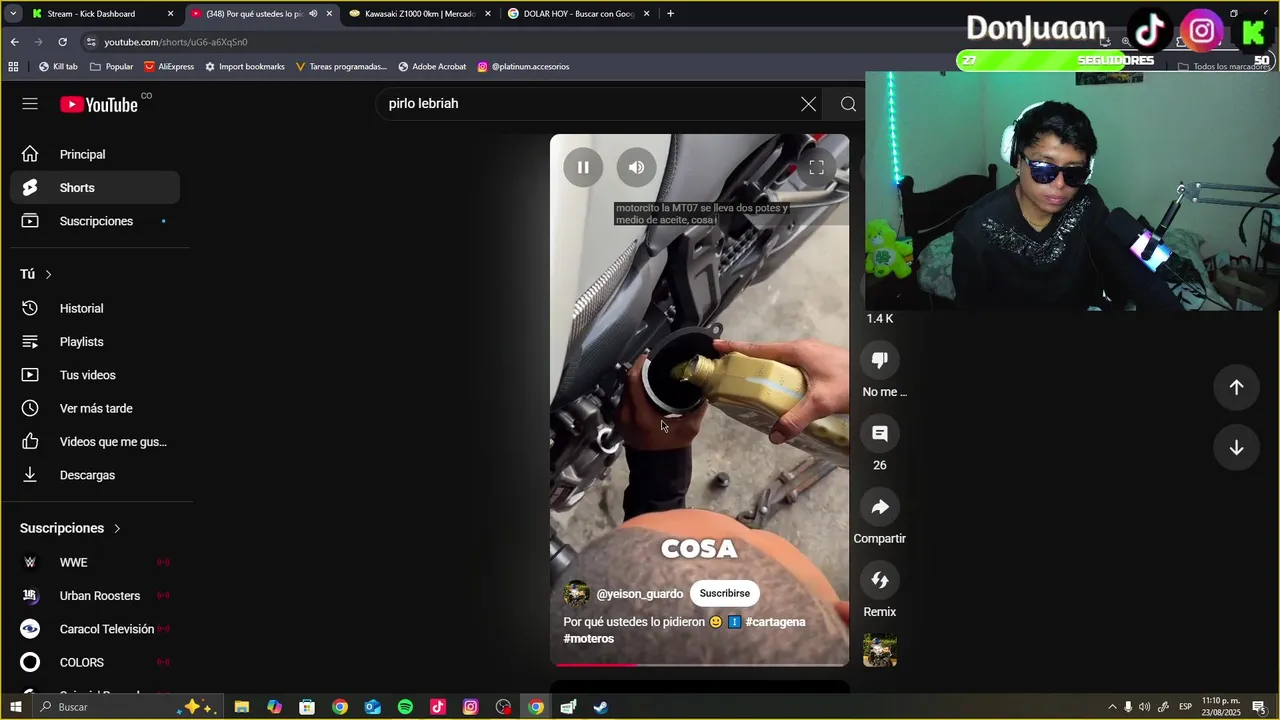Viewport: 1280px width, 720px height.
Task: Go to the YouTube logo home link
Action: pyautogui.click(x=98, y=104)
